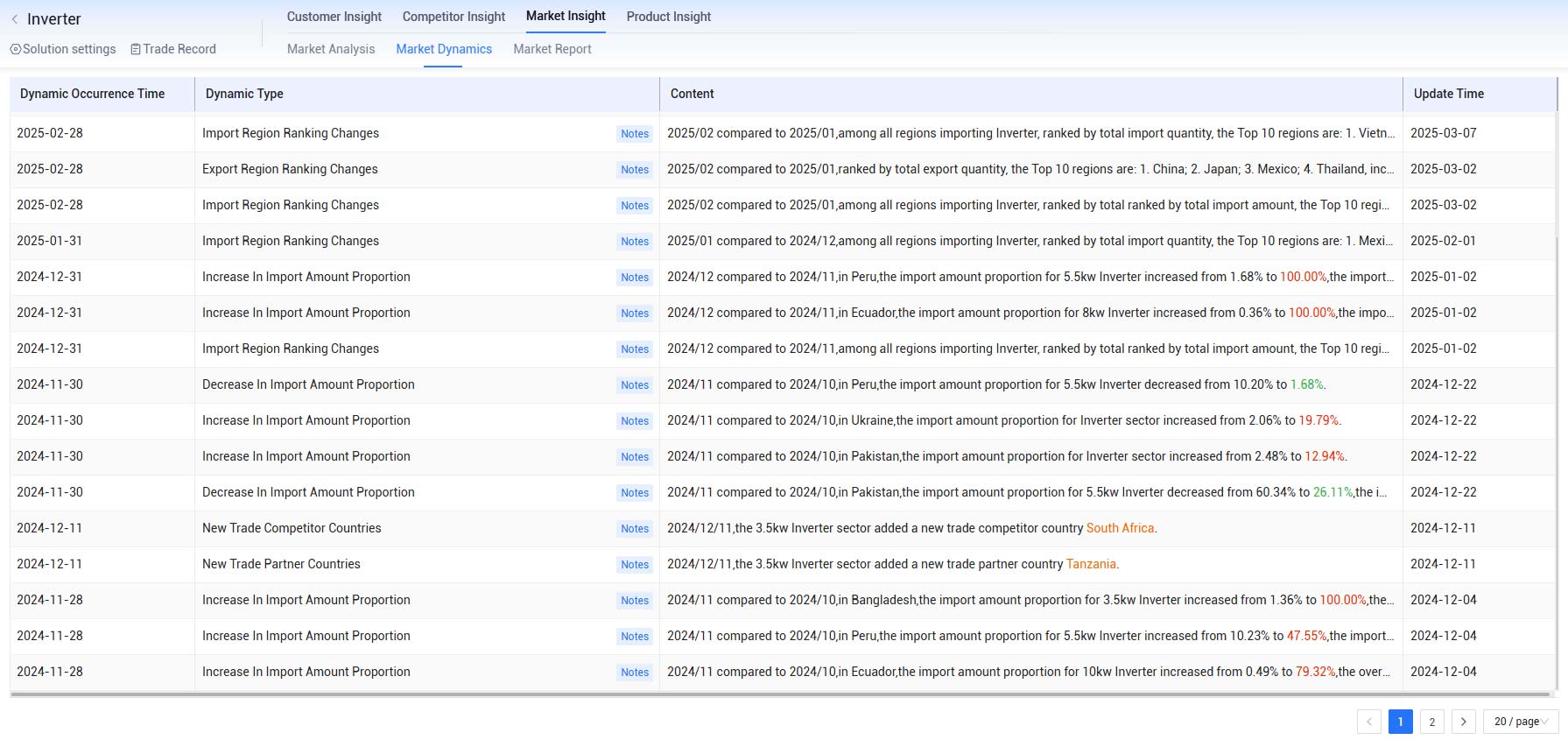The width and height of the screenshot is (1568, 740).
Task: Switch to Competitor Insight tab
Action: click(x=454, y=17)
